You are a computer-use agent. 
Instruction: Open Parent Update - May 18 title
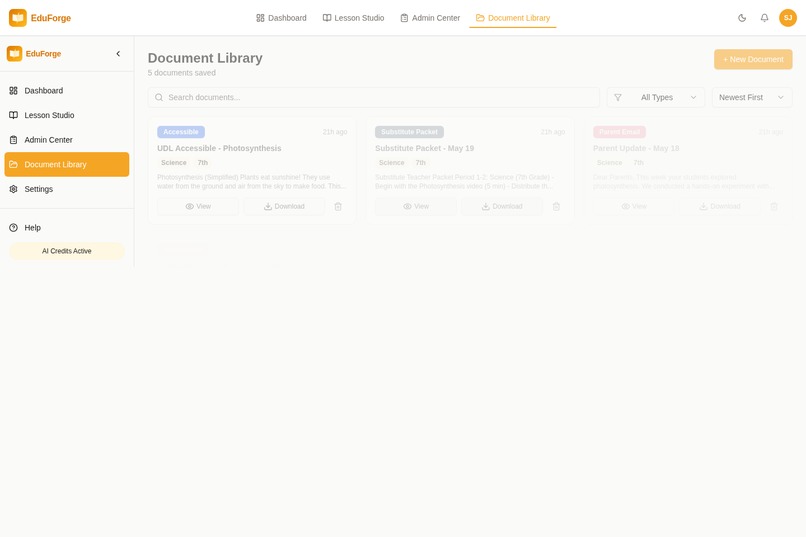(636, 148)
